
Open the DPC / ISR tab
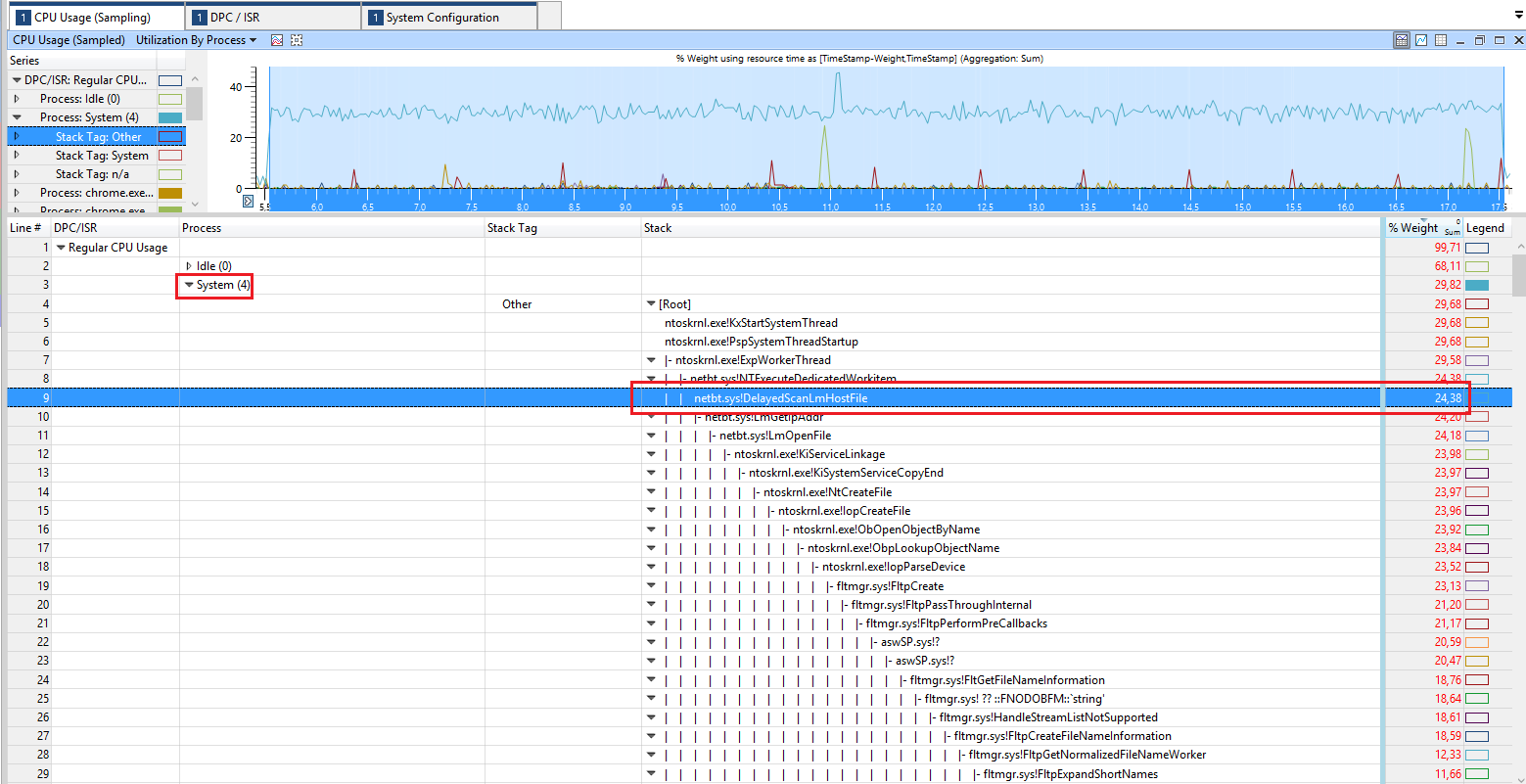click(273, 17)
